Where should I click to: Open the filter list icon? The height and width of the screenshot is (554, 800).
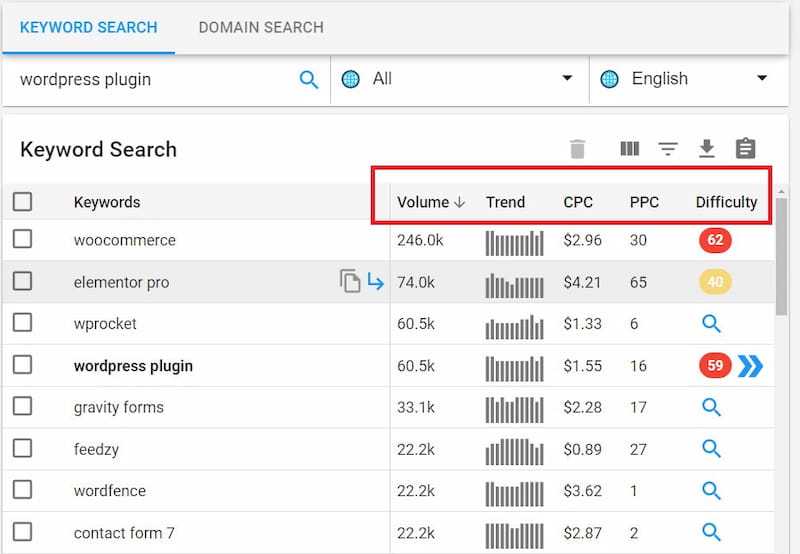(x=668, y=148)
